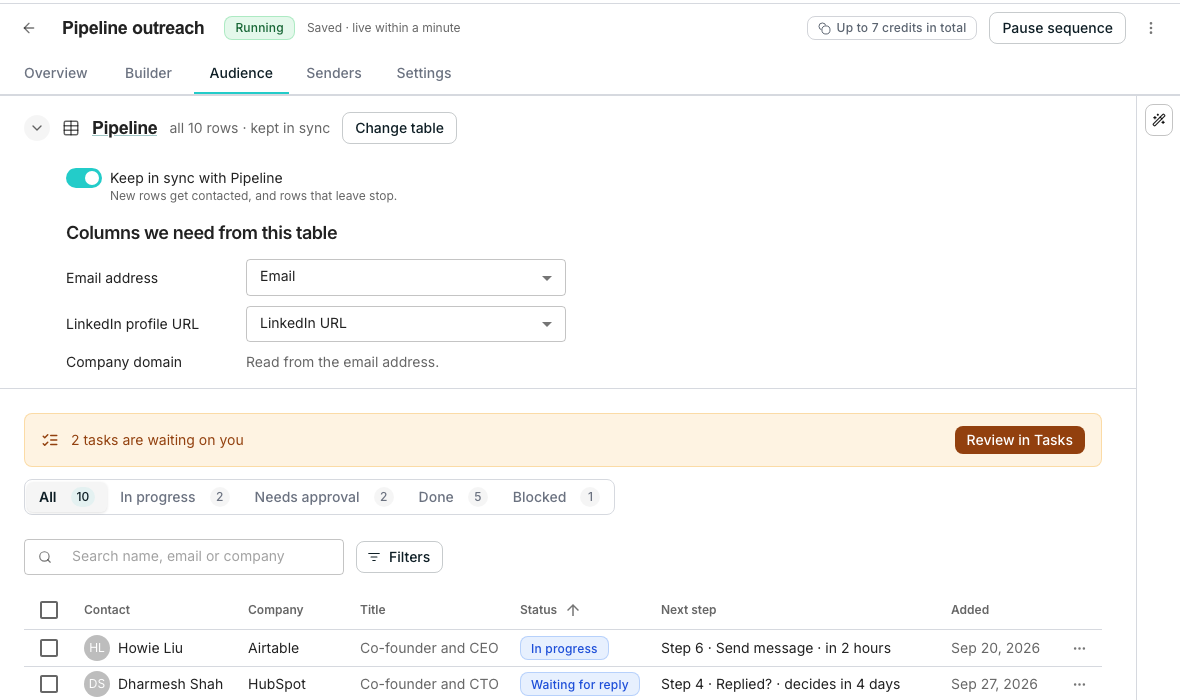Tick the select-all contacts checkbox
The image size is (1180, 700).
[49, 610]
